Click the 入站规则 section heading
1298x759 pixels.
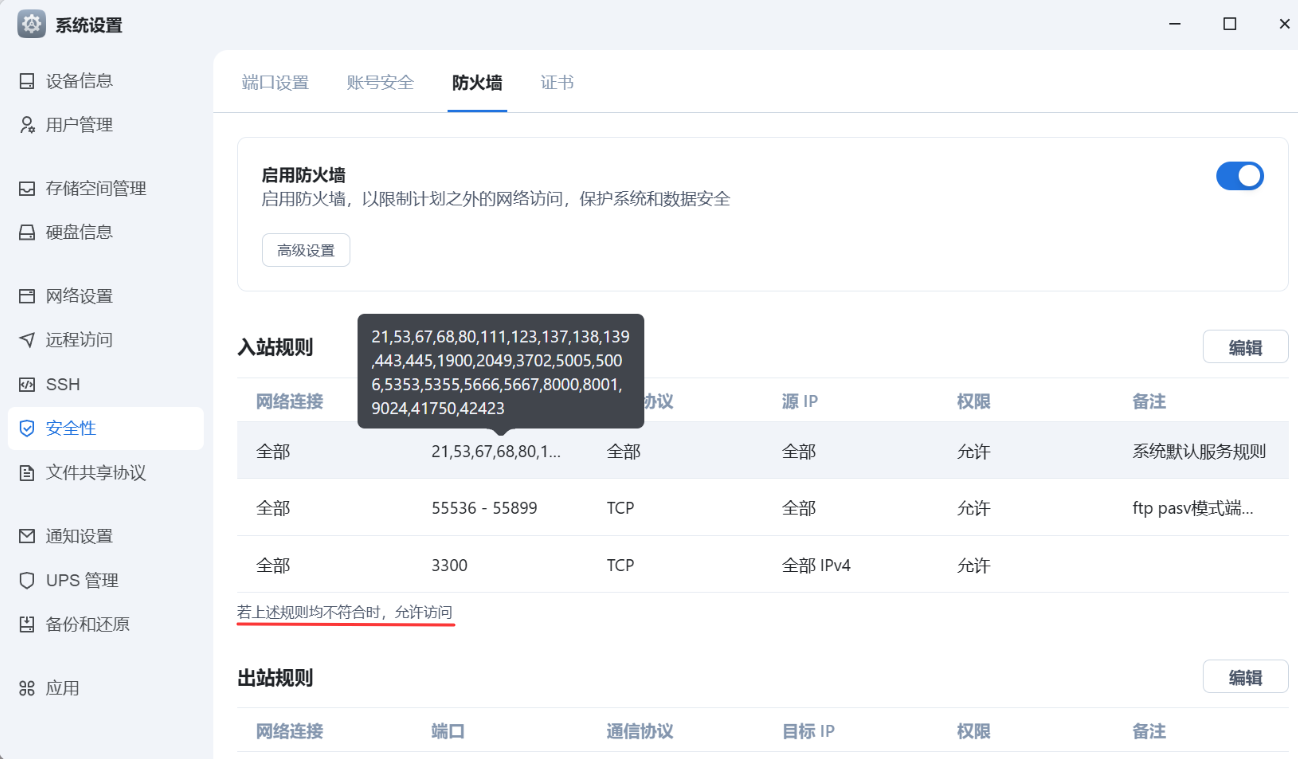pos(275,348)
